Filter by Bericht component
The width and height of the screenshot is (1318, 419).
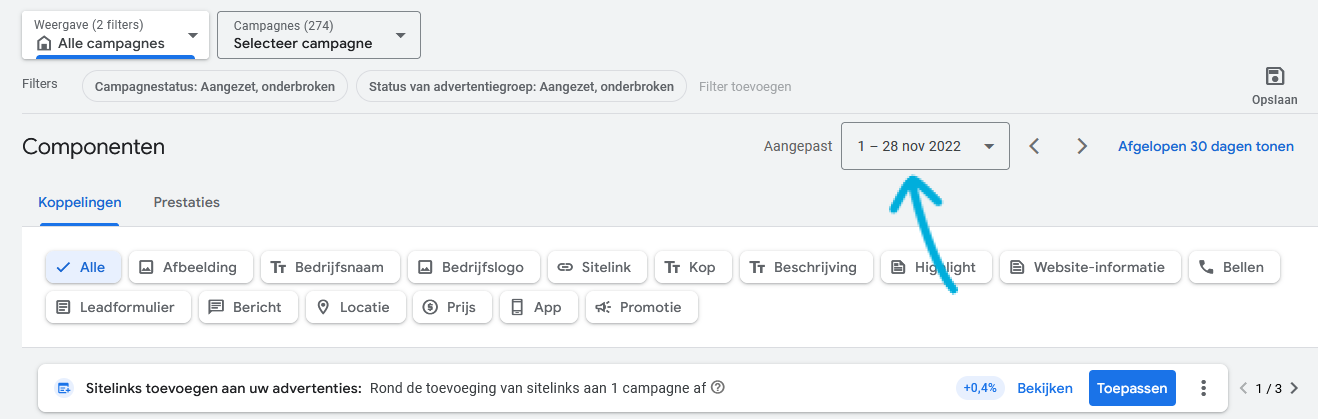click(248, 307)
